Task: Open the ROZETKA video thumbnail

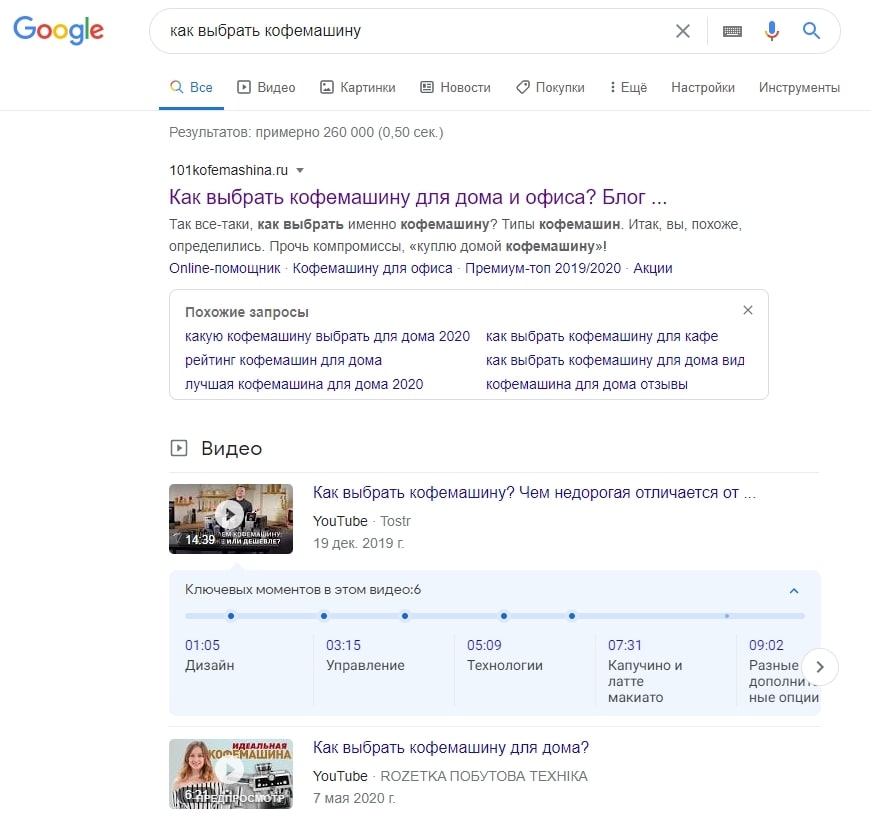Action: (231, 773)
